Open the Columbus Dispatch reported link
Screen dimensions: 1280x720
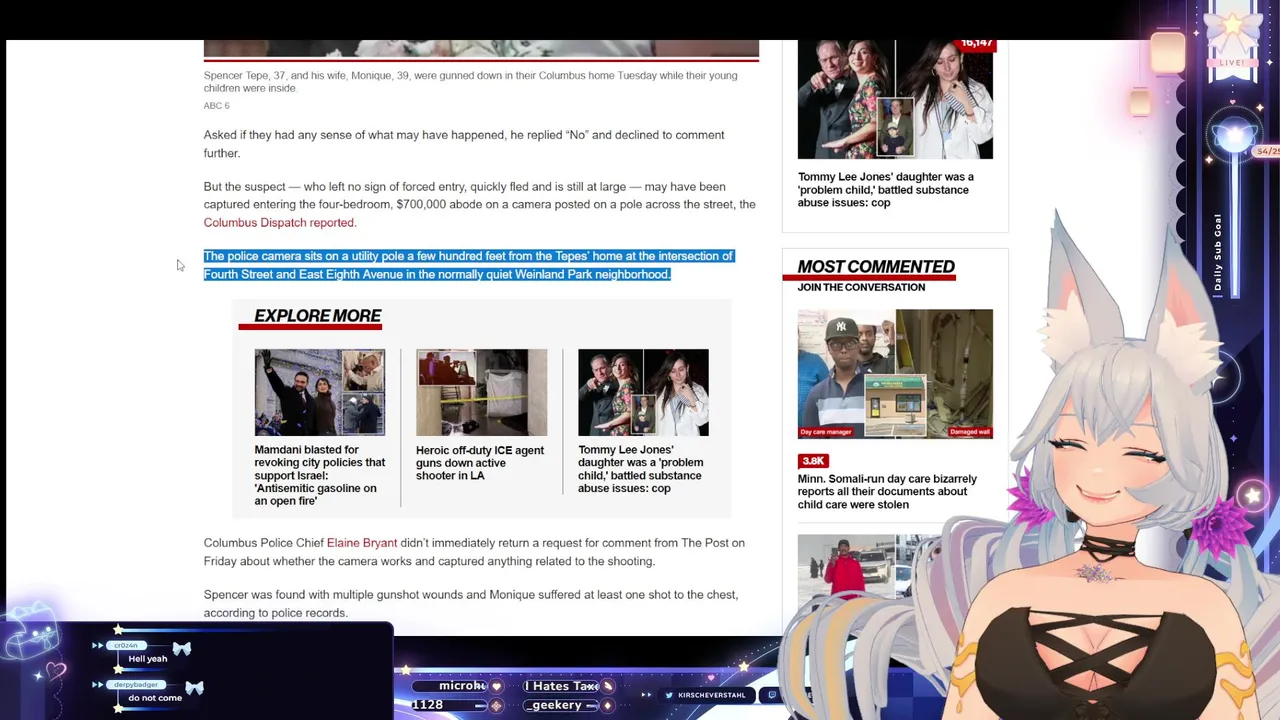click(280, 223)
